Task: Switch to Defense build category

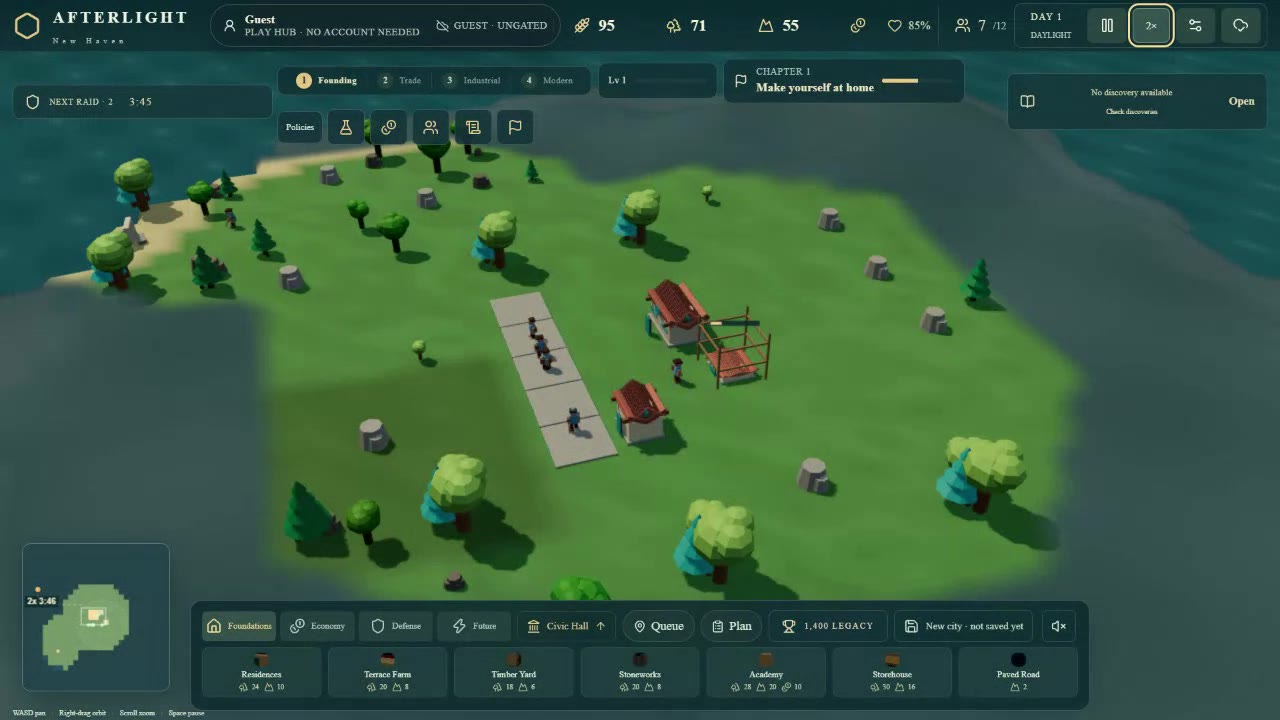Action: [x=396, y=626]
